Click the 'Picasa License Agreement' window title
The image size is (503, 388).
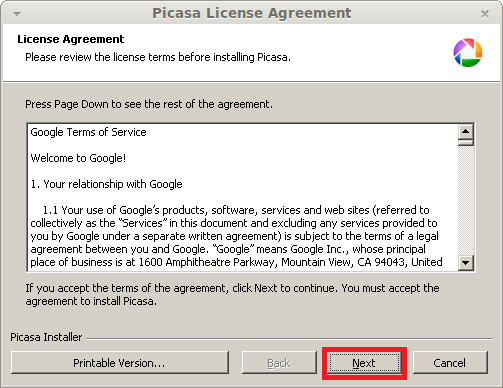coord(252,13)
